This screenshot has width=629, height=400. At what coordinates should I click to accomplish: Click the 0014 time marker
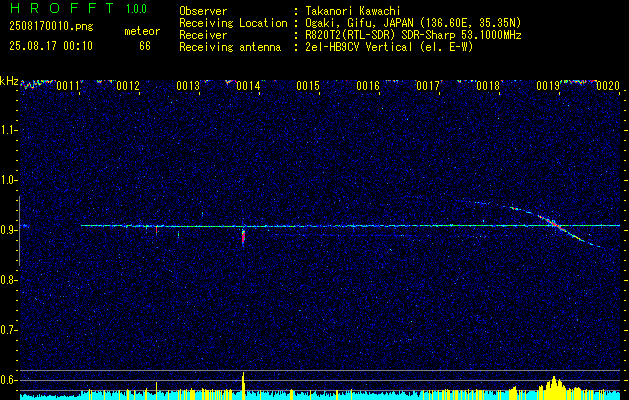(248, 86)
